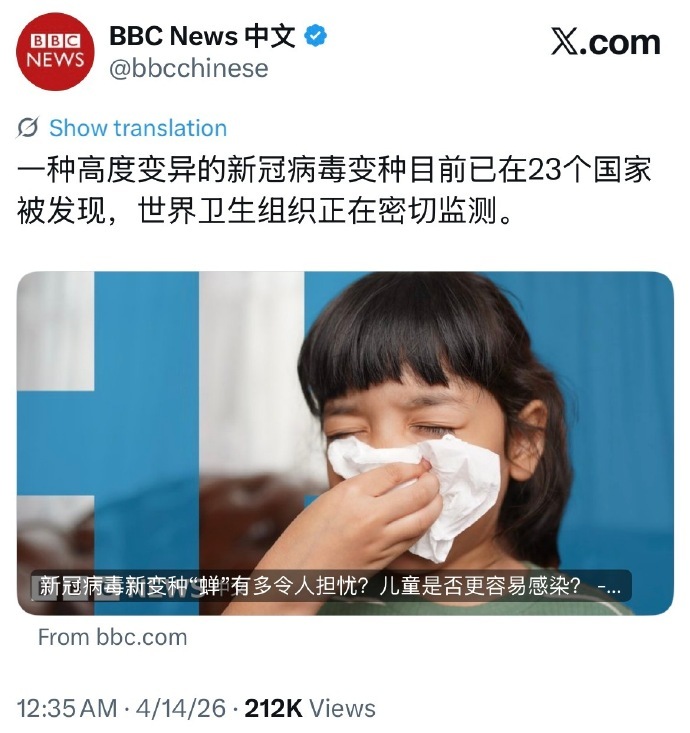Open the @bbcchinese handle
The height and width of the screenshot is (733, 690).
point(189,69)
